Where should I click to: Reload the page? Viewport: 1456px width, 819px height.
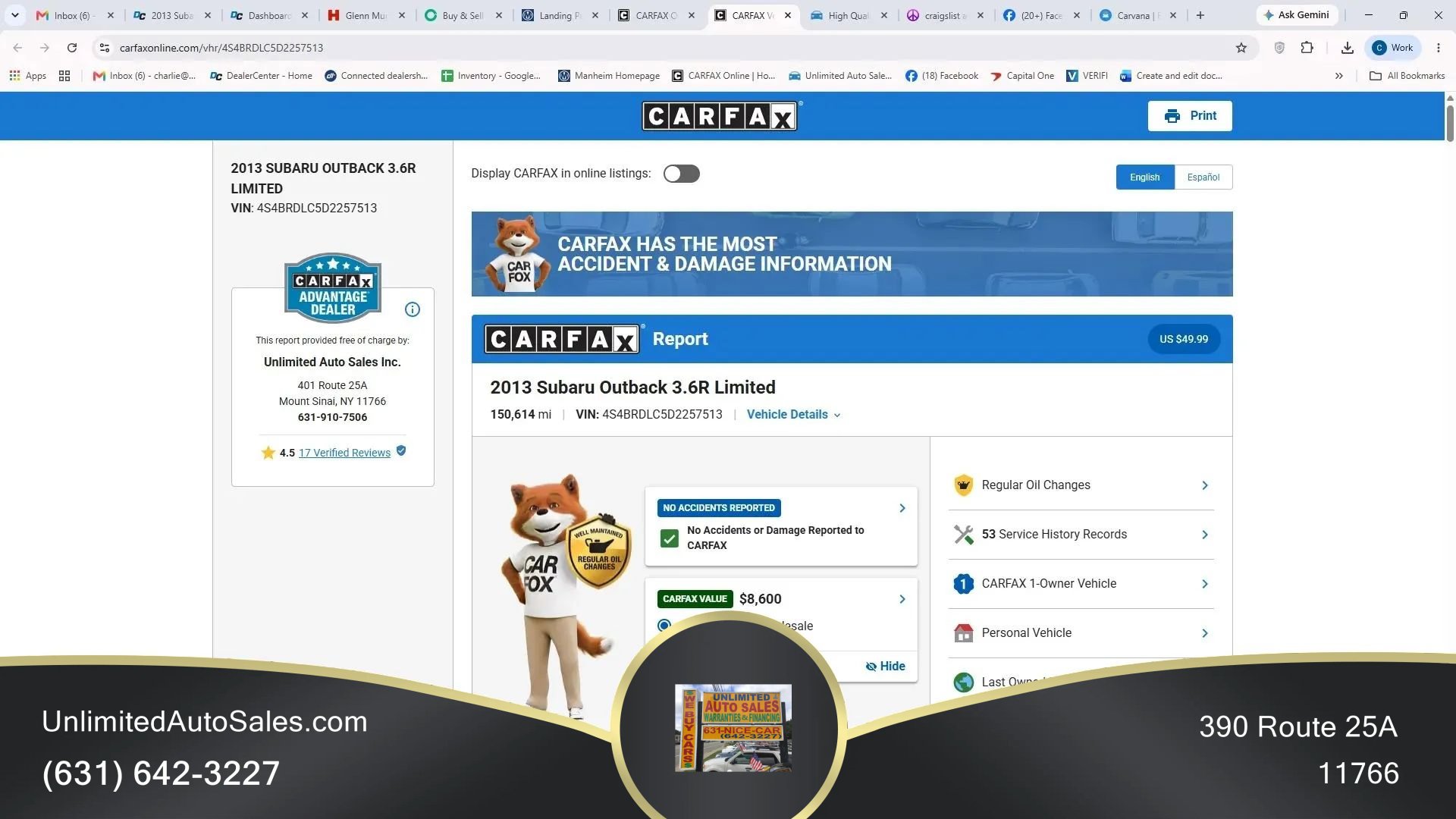click(72, 48)
